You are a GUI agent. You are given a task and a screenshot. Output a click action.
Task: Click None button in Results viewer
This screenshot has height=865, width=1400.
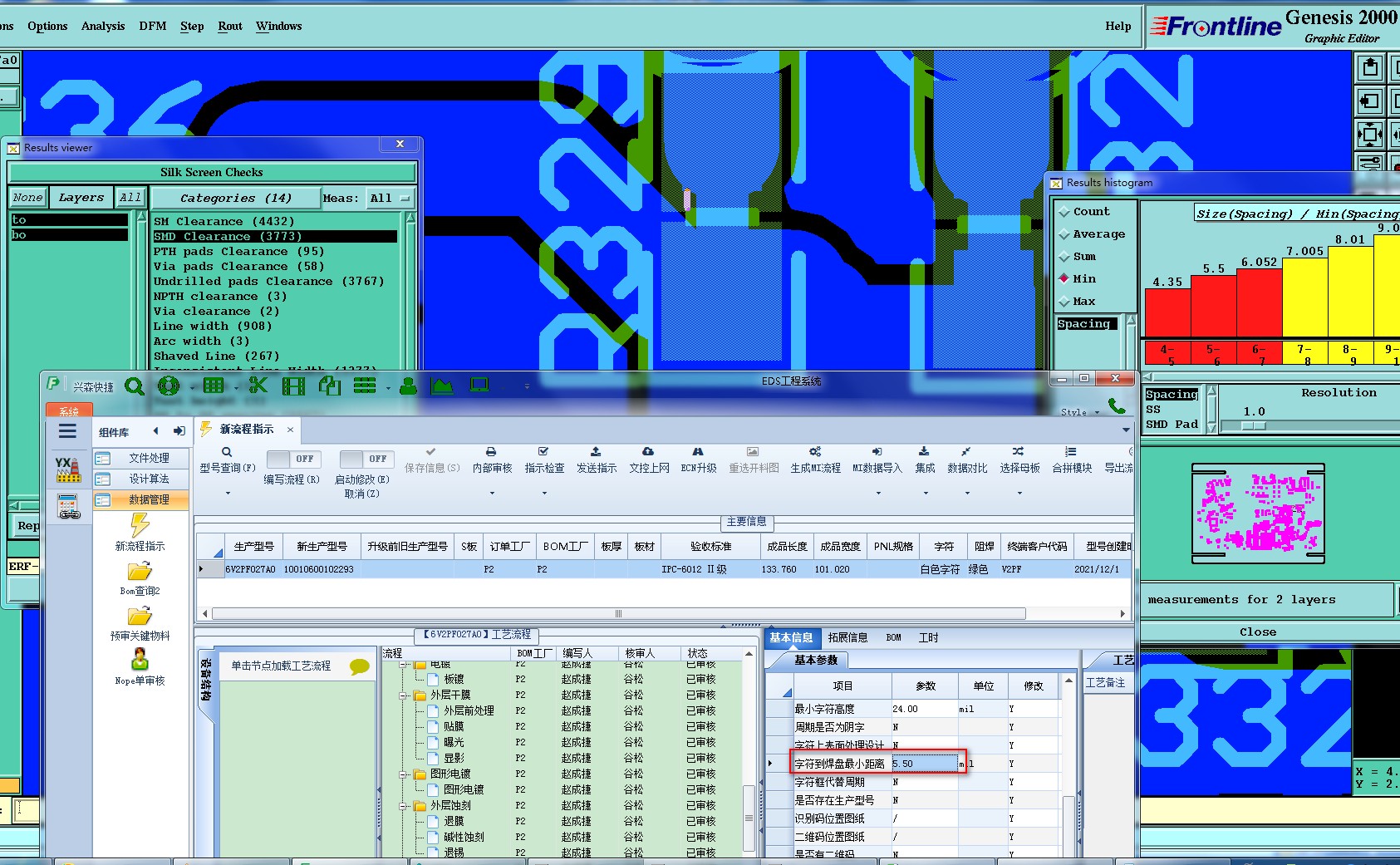coord(27,198)
